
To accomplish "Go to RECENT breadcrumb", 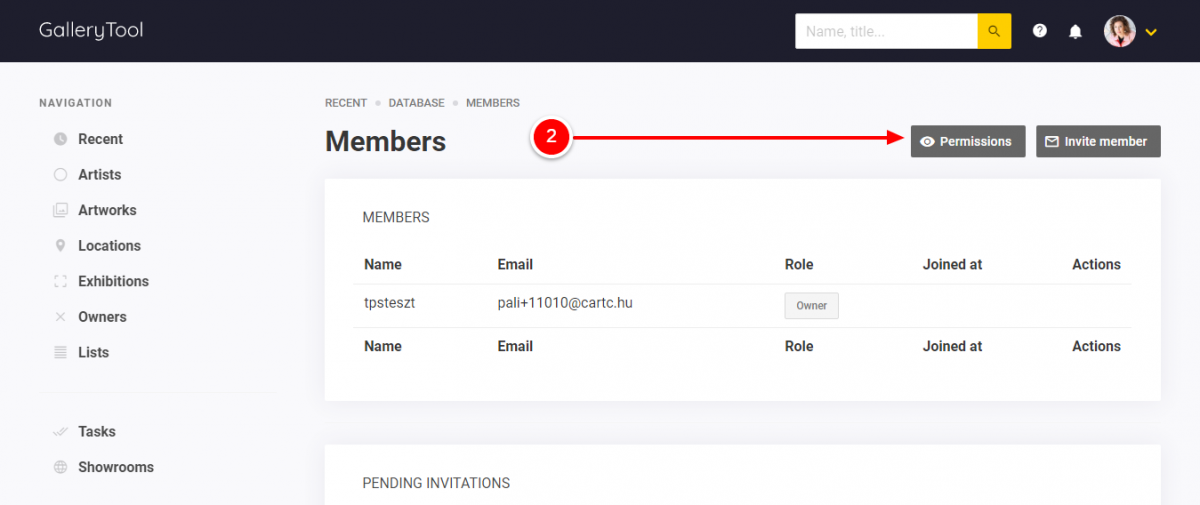I will (x=346, y=103).
